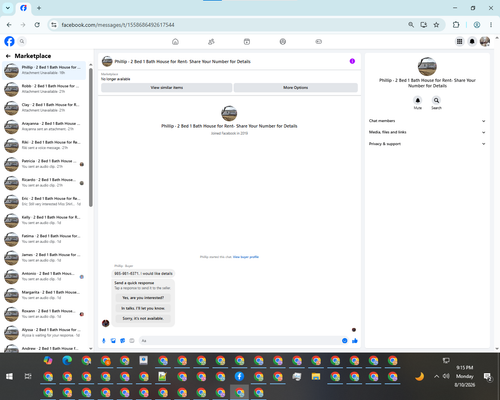The image size is (500, 400).
Task: Open the Friends icon in top navigation
Action: (x=211, y=42)
